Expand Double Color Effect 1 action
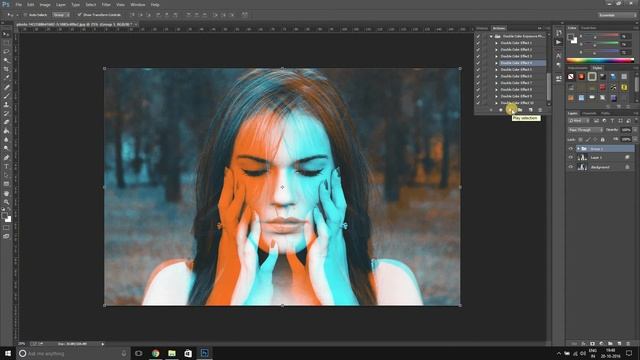The height and width of the screenshot is (360, 640). tap(497, 43)
